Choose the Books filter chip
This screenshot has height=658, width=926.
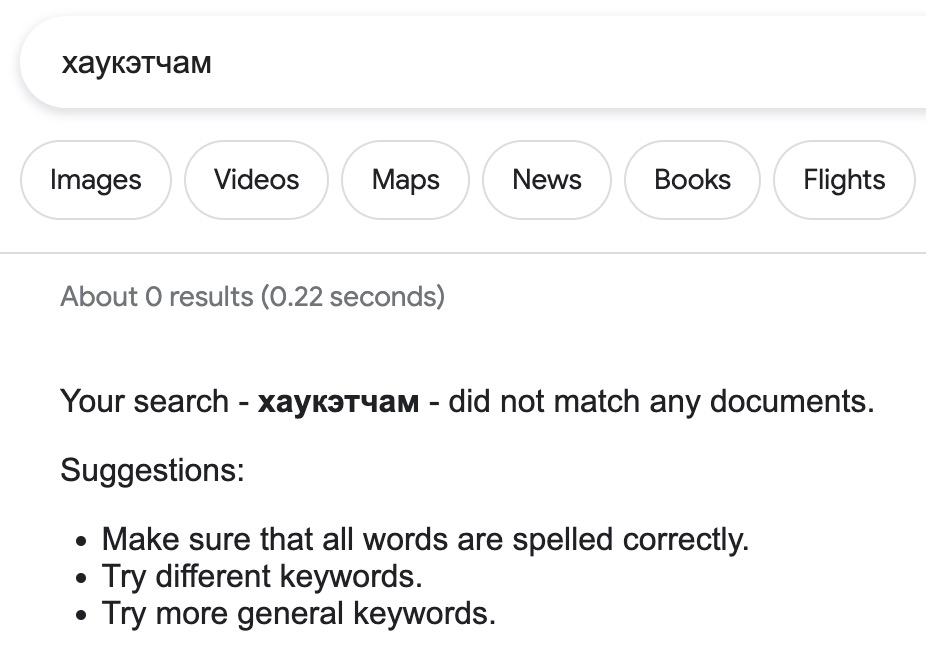692,180
